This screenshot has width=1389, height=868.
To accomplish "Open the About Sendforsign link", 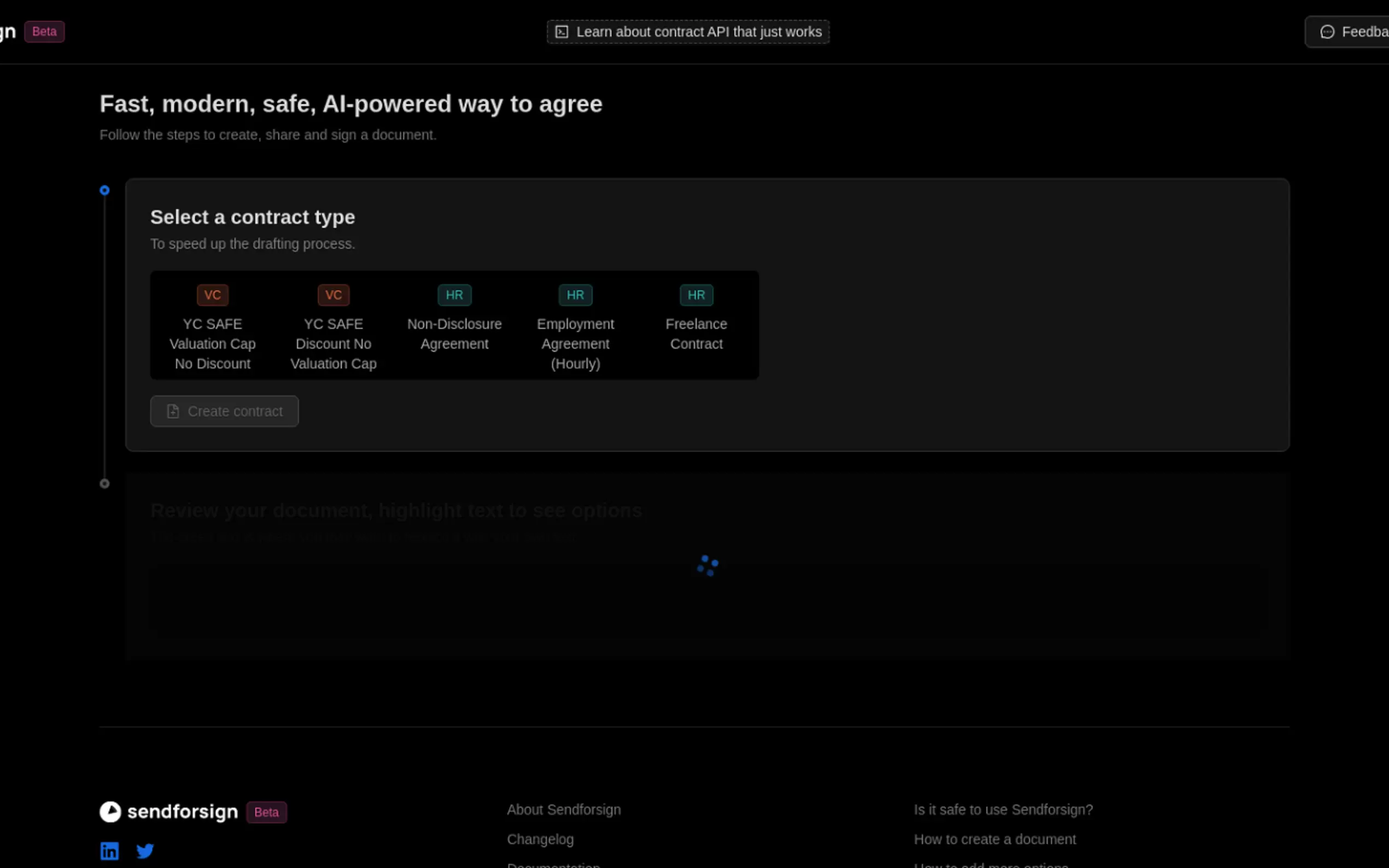I will click(x=563, y=810).
